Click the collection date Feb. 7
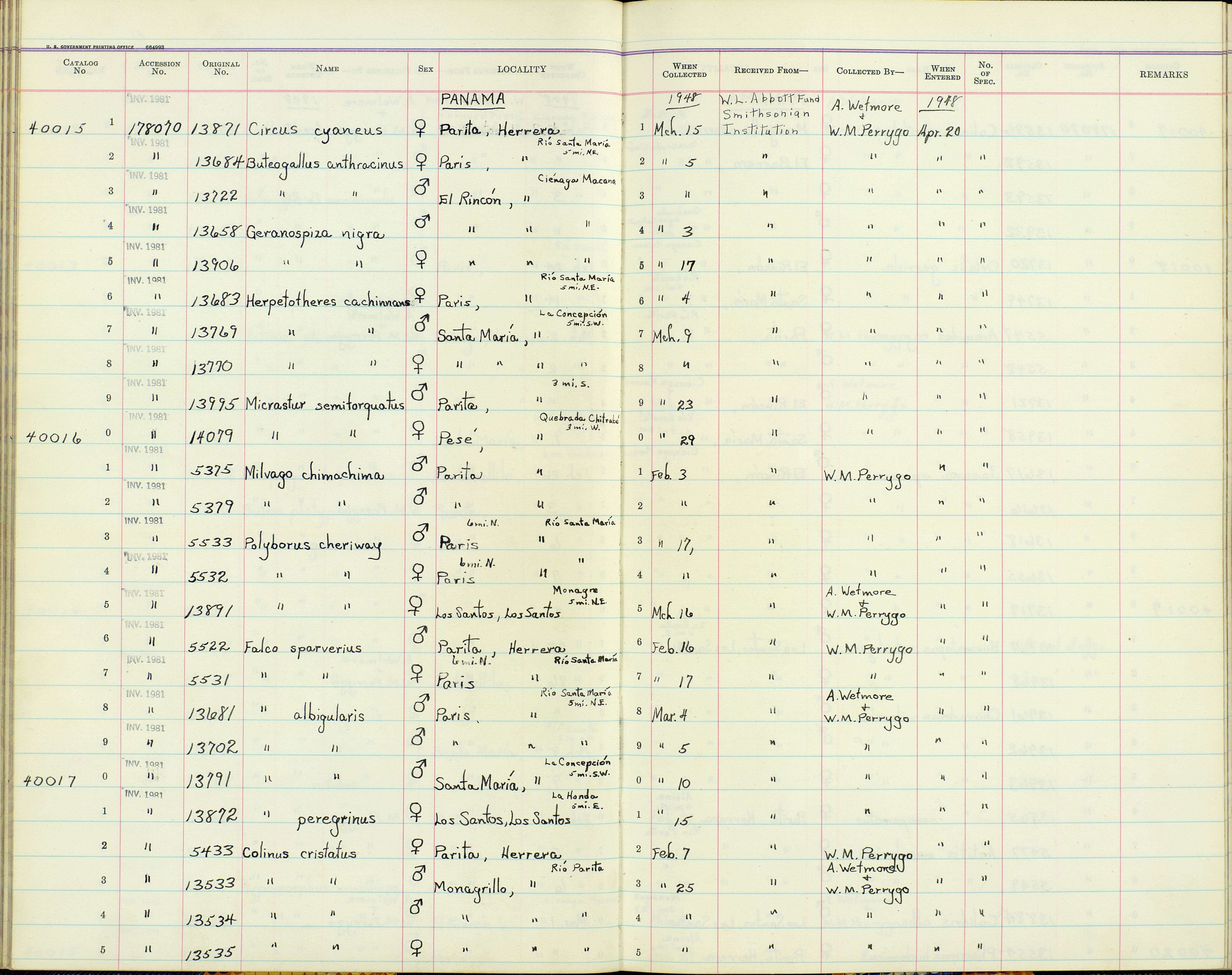 point(671,854)
